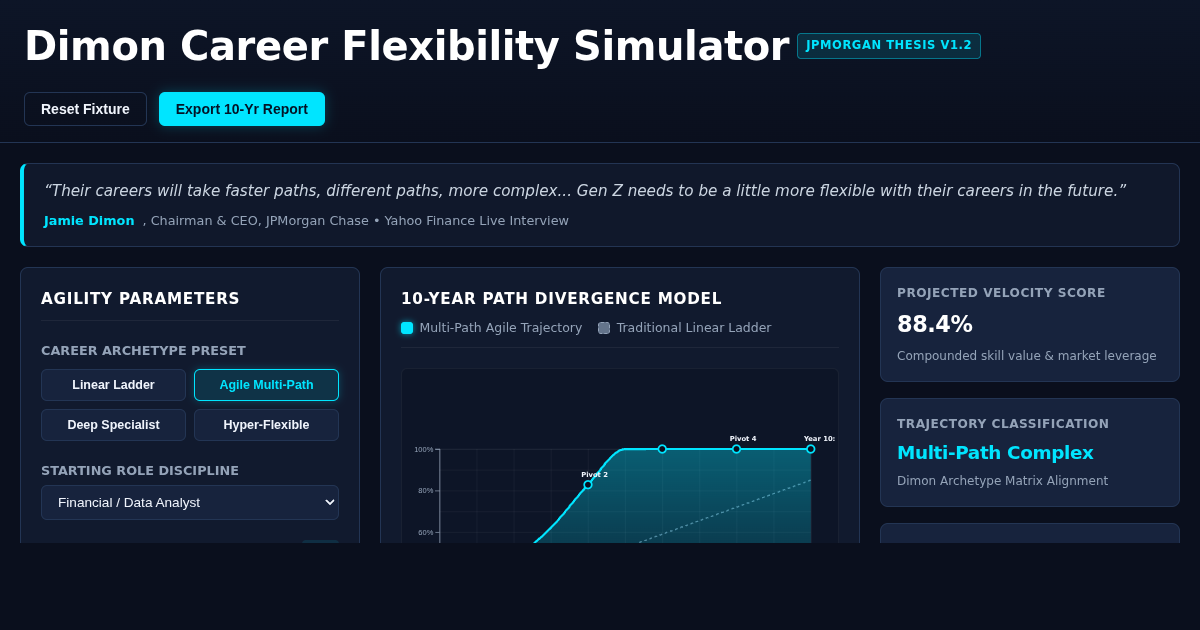Select the Deep Specialist preset
The height and width of the screenshot is (630, 1200).
(113, 425)
